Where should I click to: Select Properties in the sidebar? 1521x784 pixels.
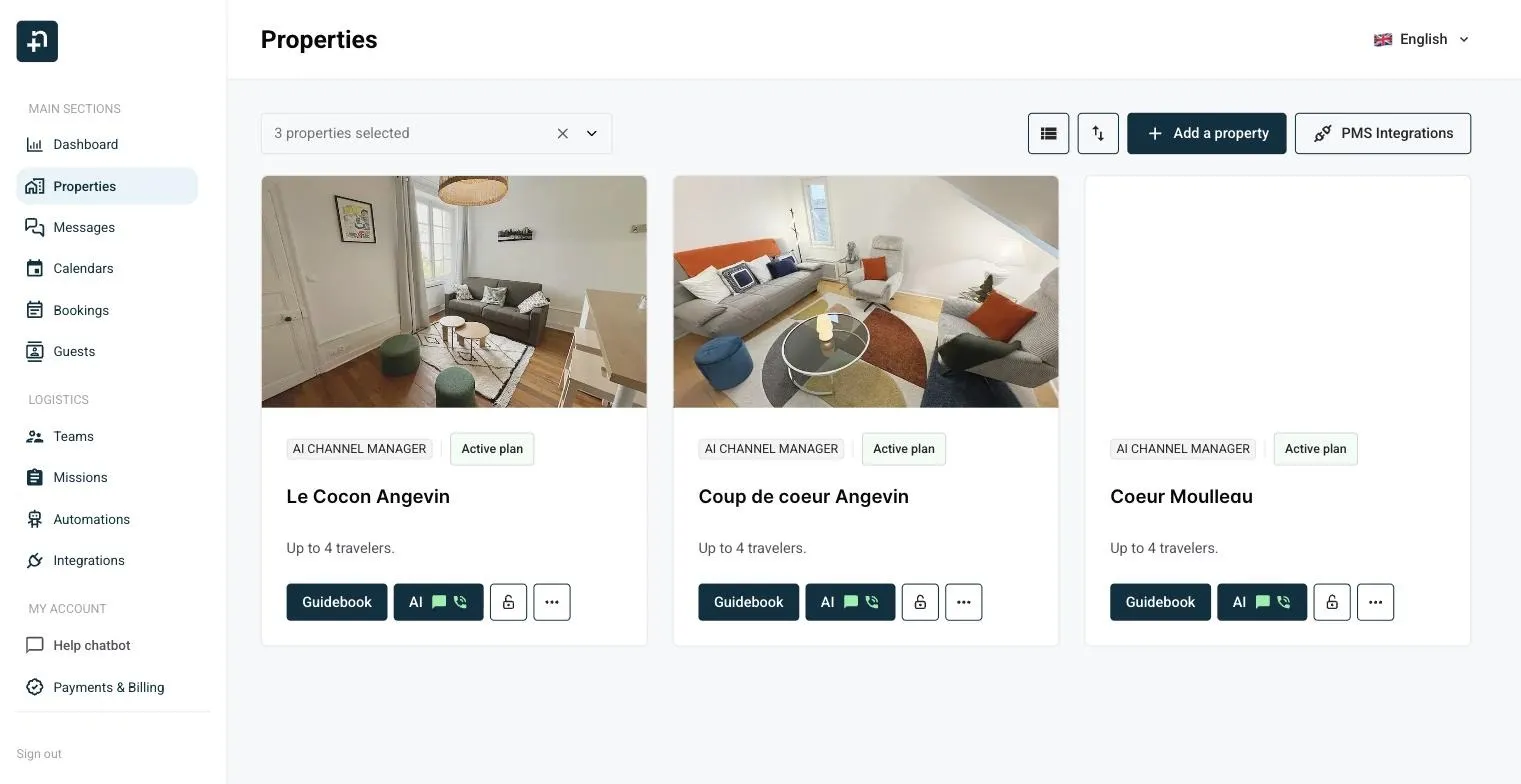click(x=107, y=186)
